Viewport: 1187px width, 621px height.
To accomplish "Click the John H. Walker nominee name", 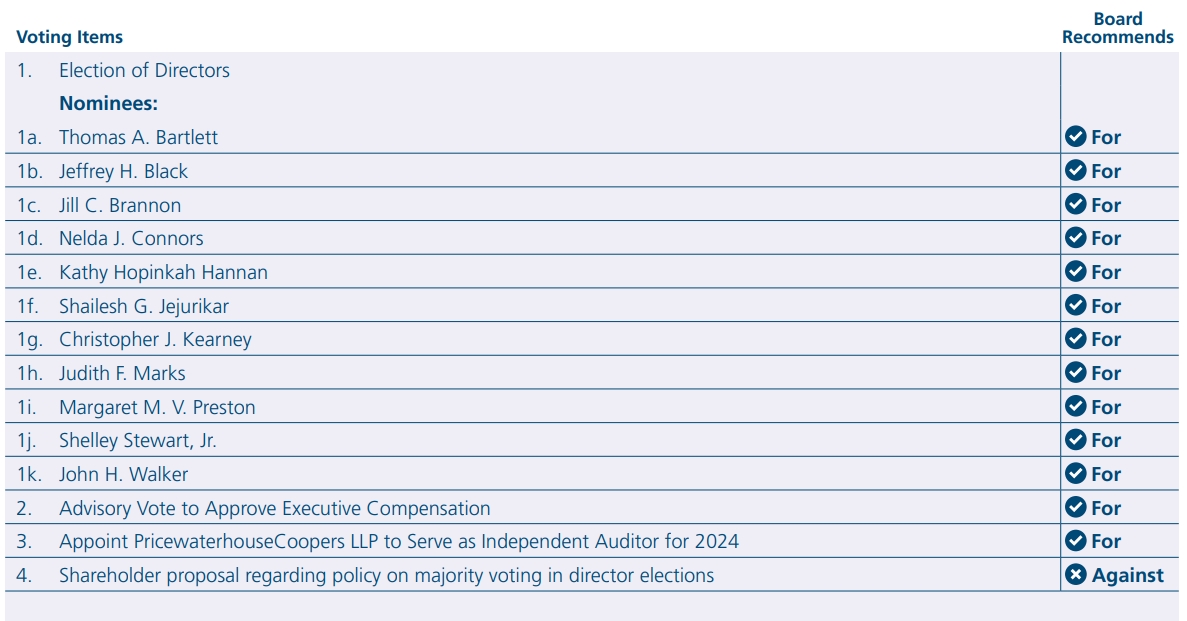I will [123, 474].
